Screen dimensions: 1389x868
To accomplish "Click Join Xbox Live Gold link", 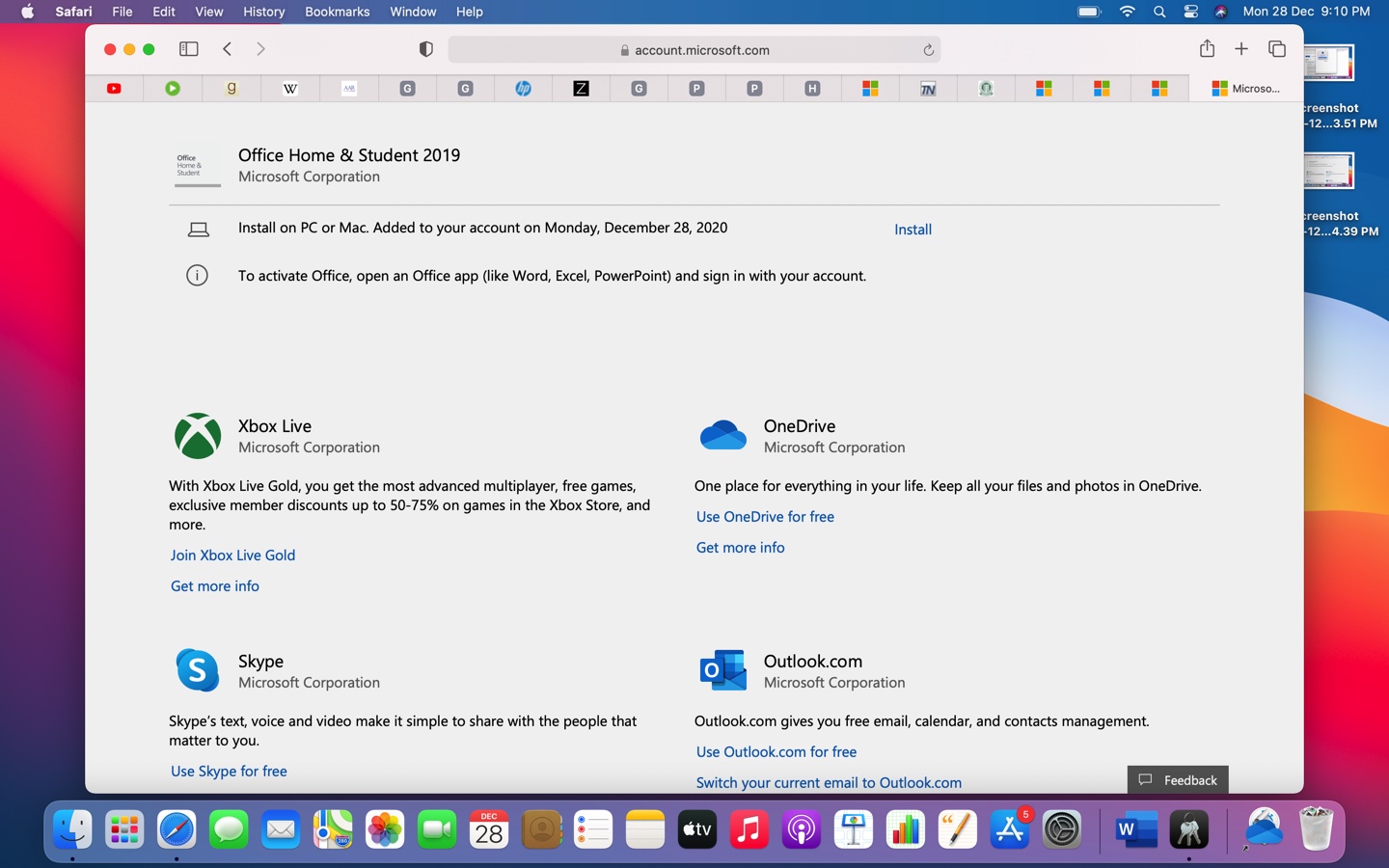I will click(232, 556).
